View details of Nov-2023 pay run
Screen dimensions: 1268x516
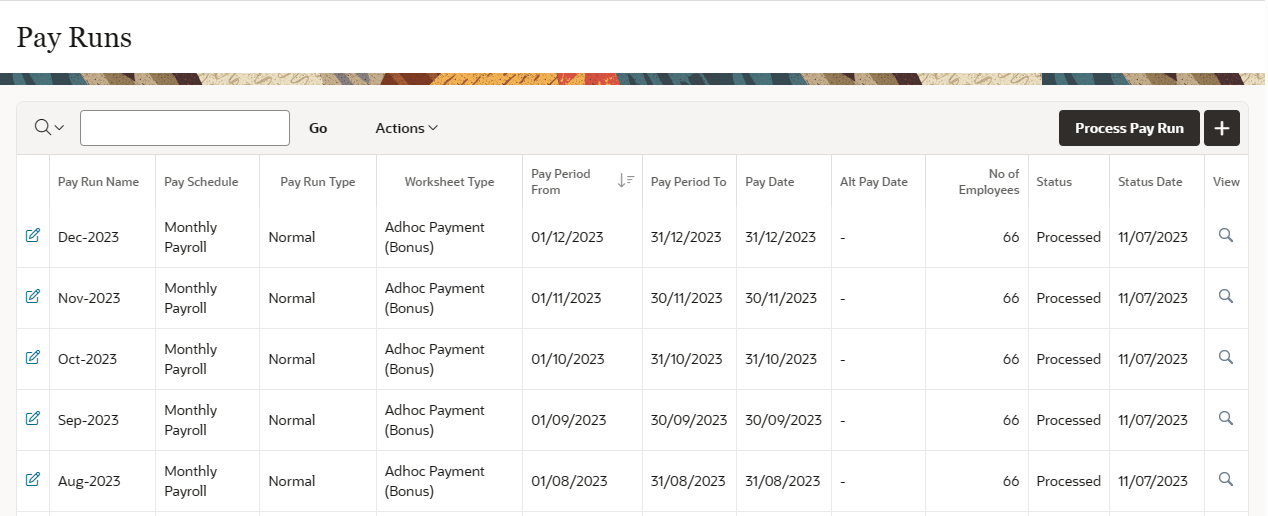(x=1226, y=297)
